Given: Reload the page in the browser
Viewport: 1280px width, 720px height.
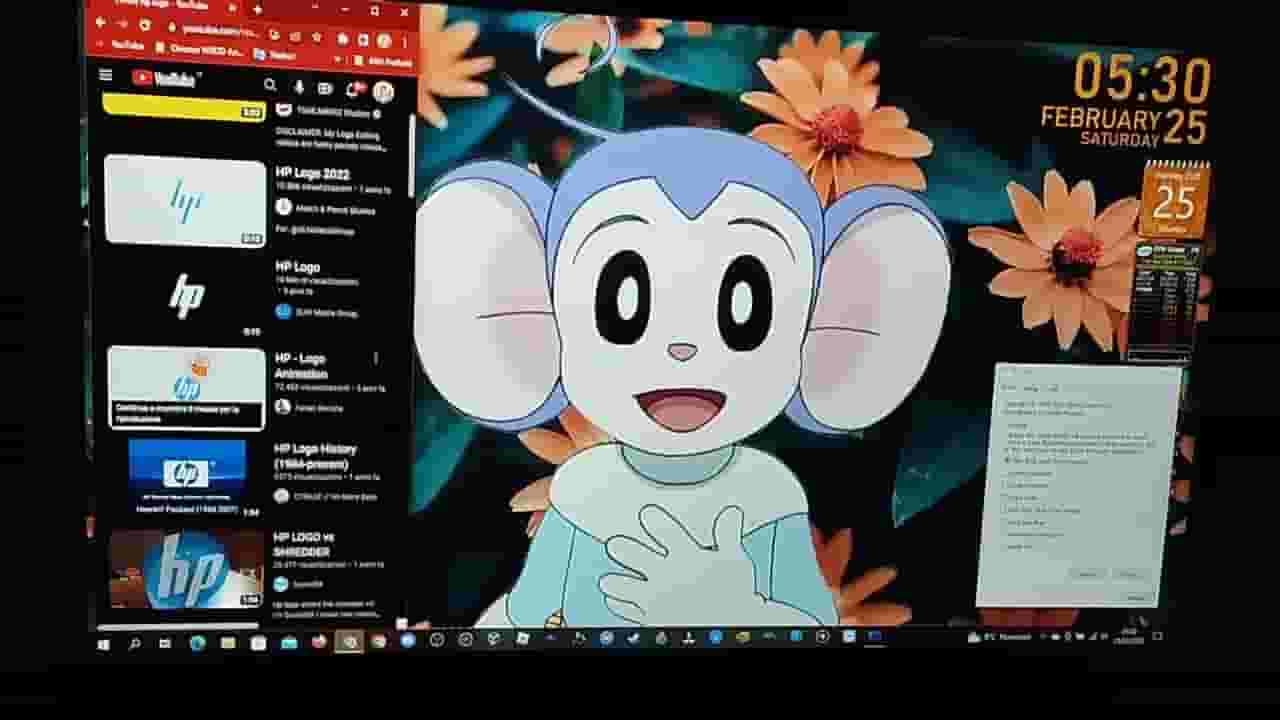Looking at the screenshot, I should coord(145,24).
